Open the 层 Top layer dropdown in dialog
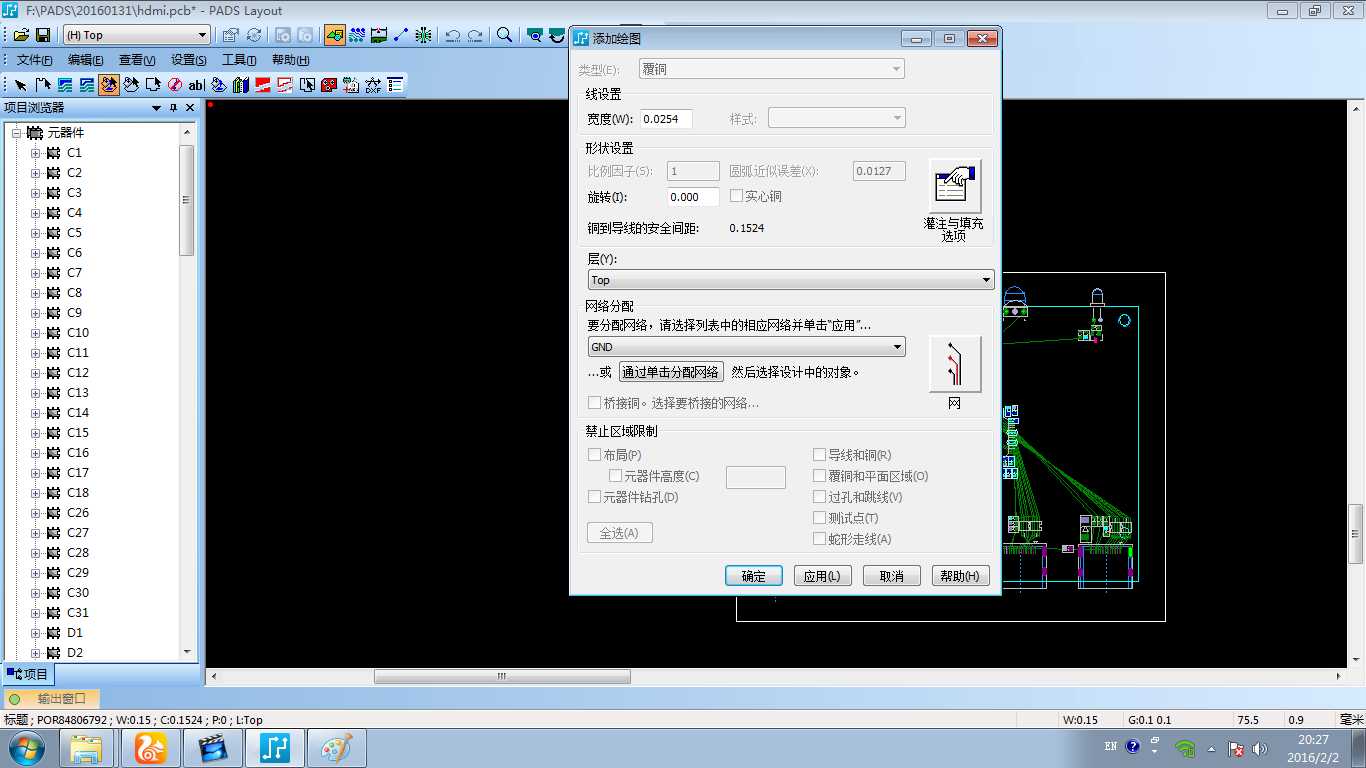The width and height of the screenshot is (1366, 768). click(x=790, y=280)
